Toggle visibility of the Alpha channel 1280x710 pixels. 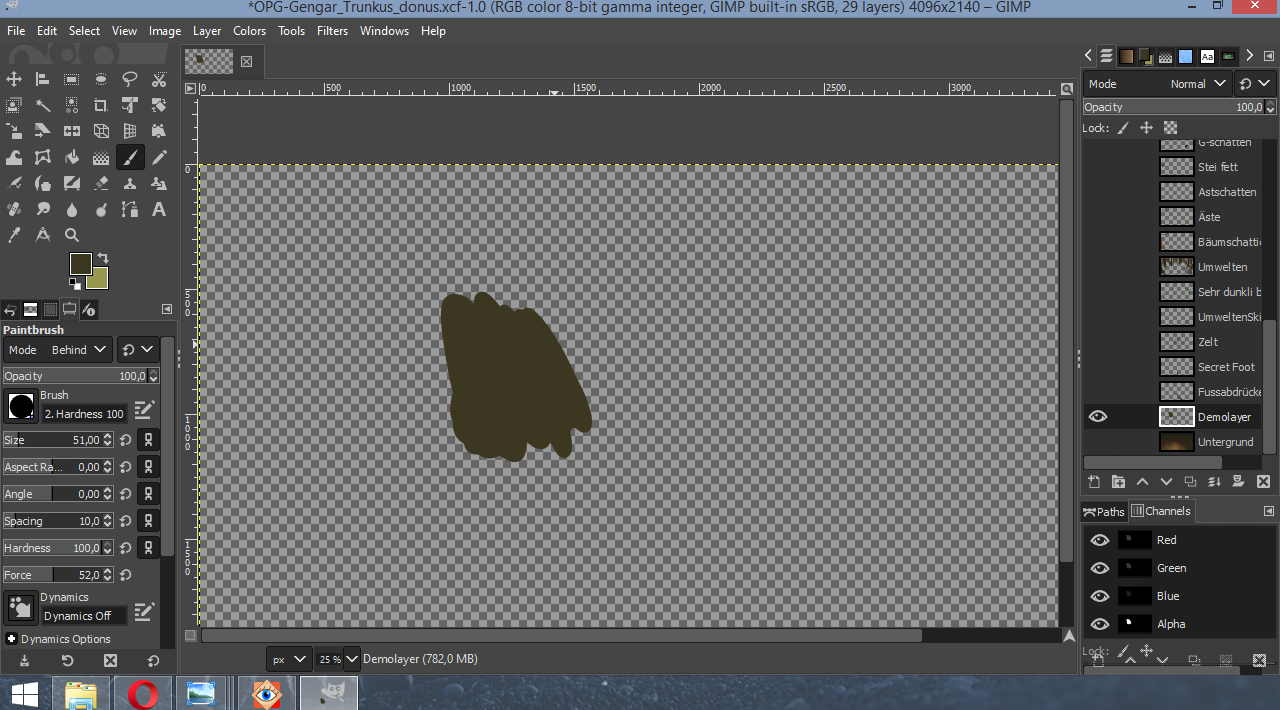click(x=1100, y=624)
